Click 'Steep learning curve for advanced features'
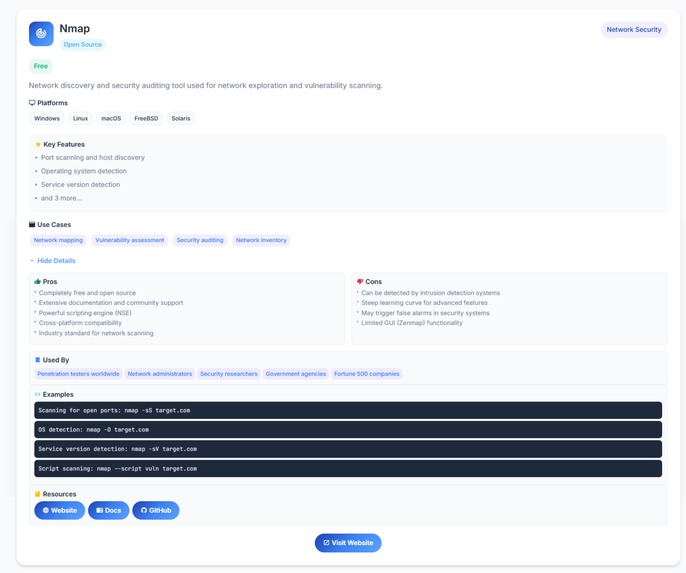 (x=424, y=303)
